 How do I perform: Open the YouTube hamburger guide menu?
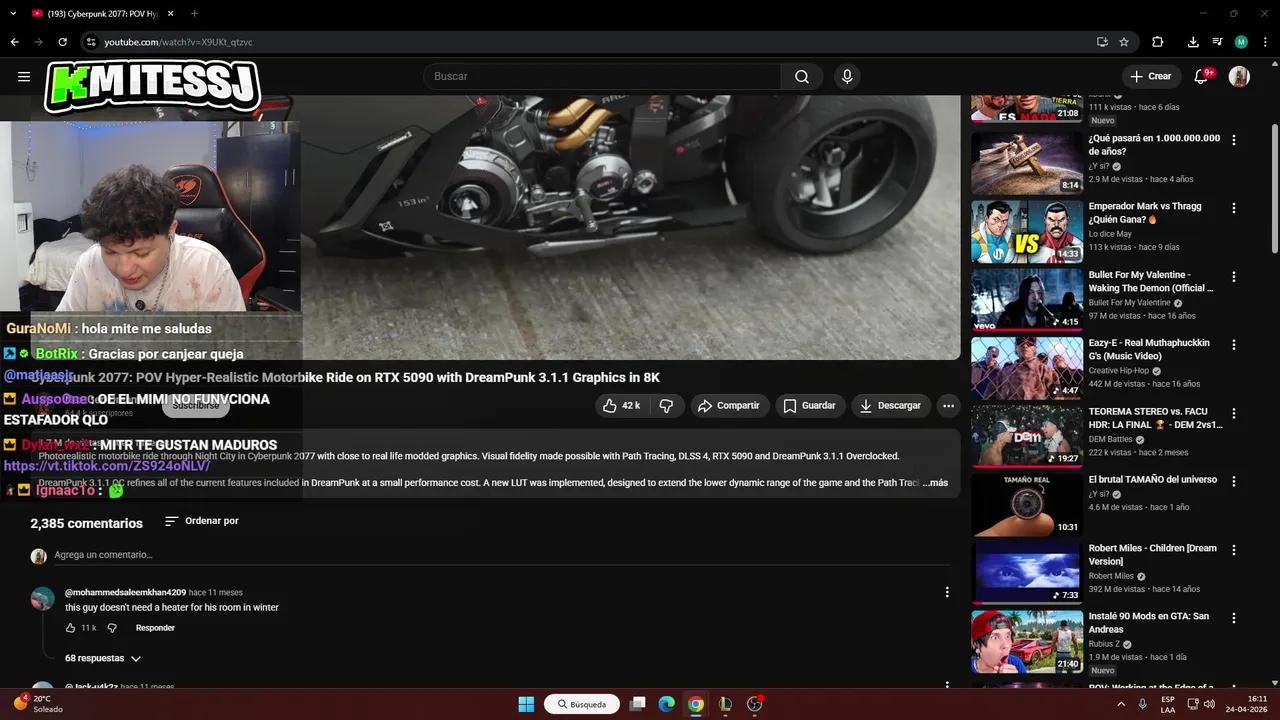point(24,76)
